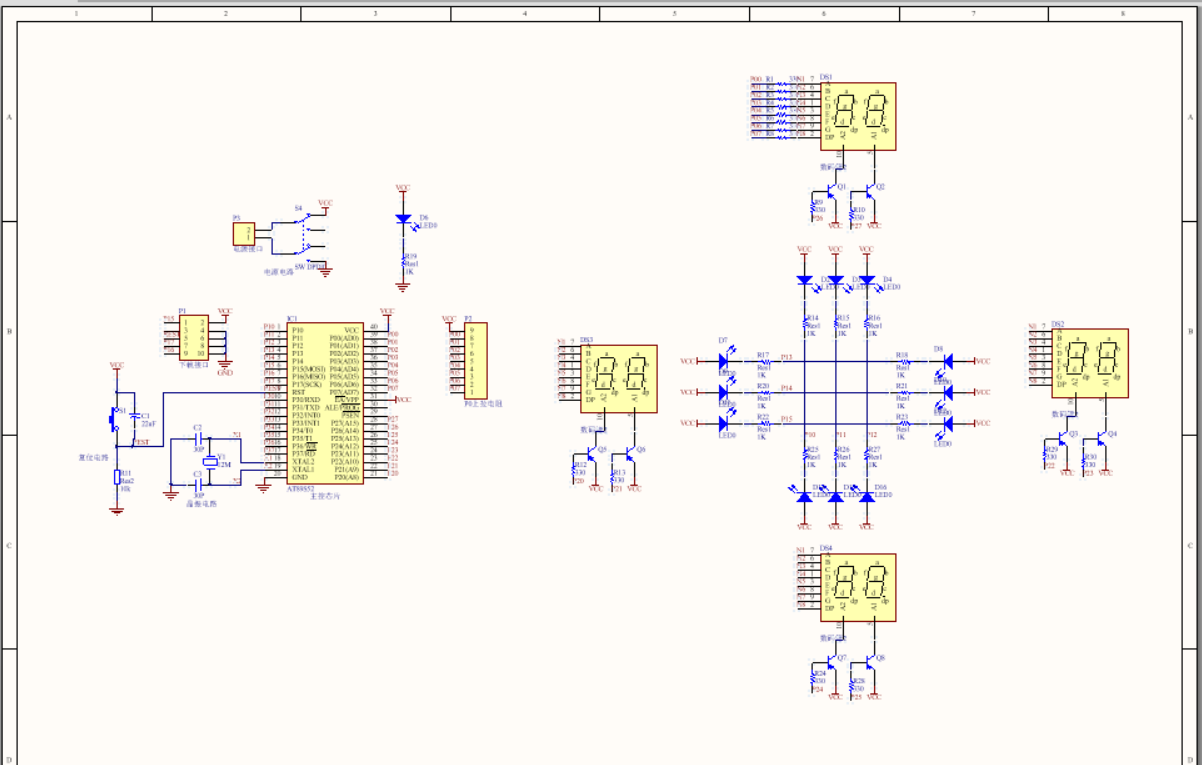Select the AT89S52 microcontroller IC1 body
This screenshot has height=765, width=1202.
325,402
